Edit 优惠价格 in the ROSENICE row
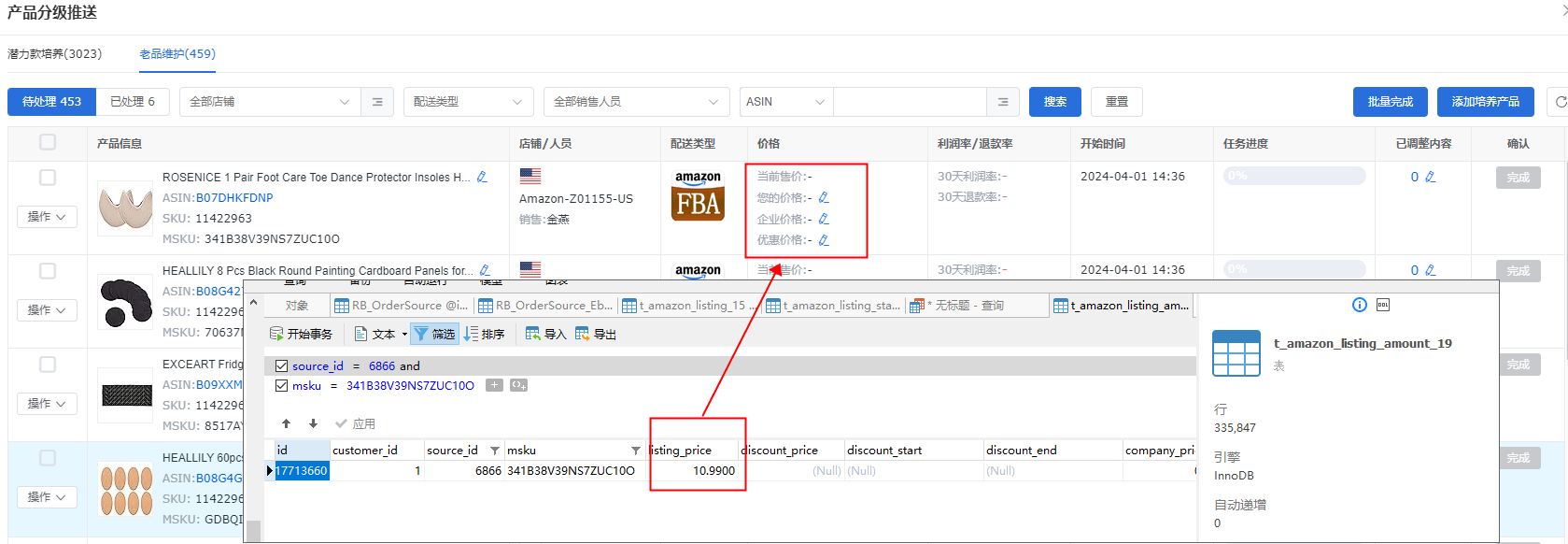Image resolution: width=1568 pixels, height=544 pixels. [824, 240]
